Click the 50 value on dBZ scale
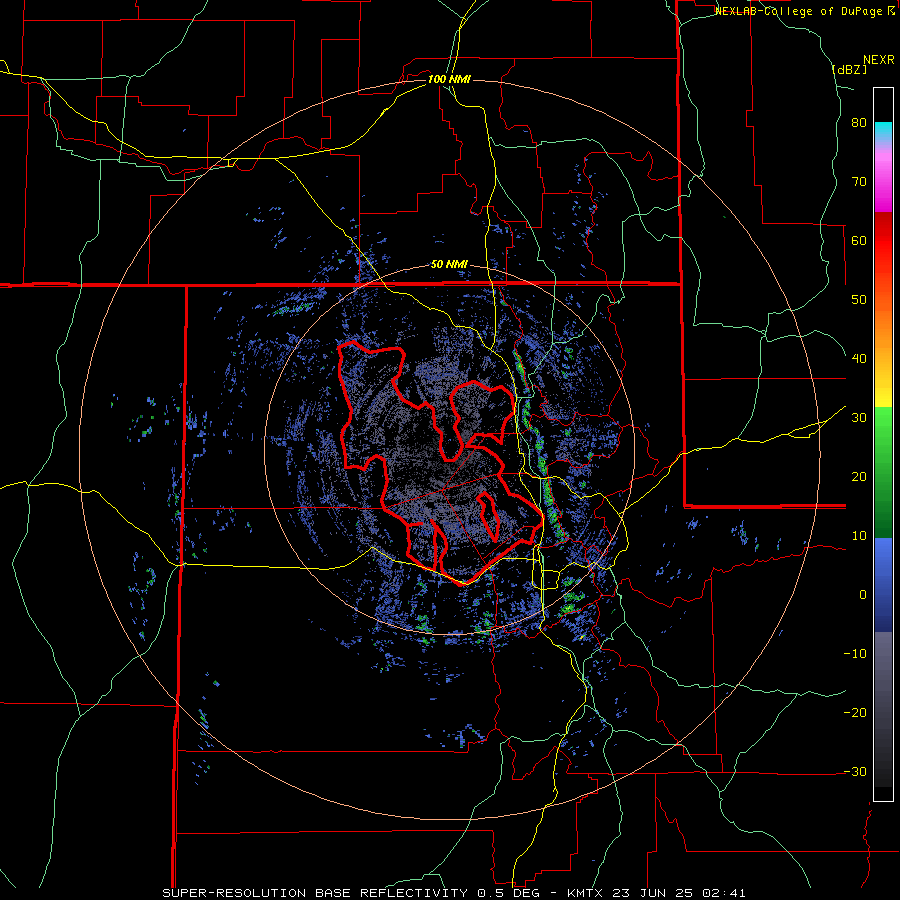The height and width of the screenshot is (900, 900). [x=859, y=300]
